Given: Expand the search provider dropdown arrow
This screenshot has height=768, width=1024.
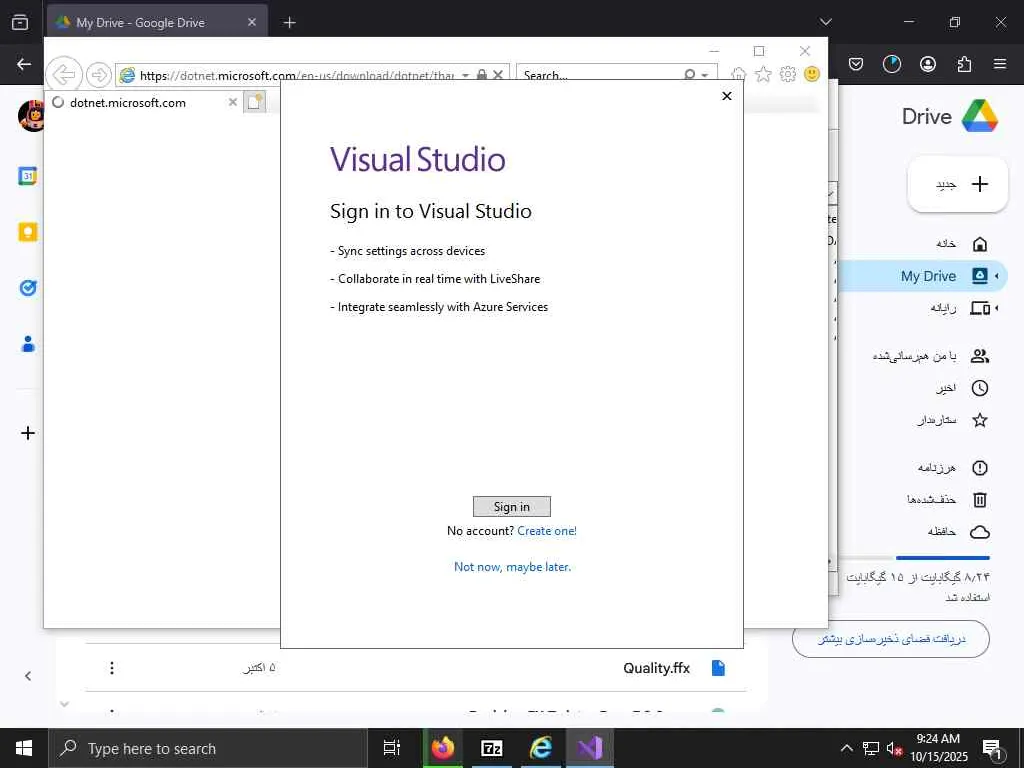Looking at the screenshot, I should (x=705, y=75).
